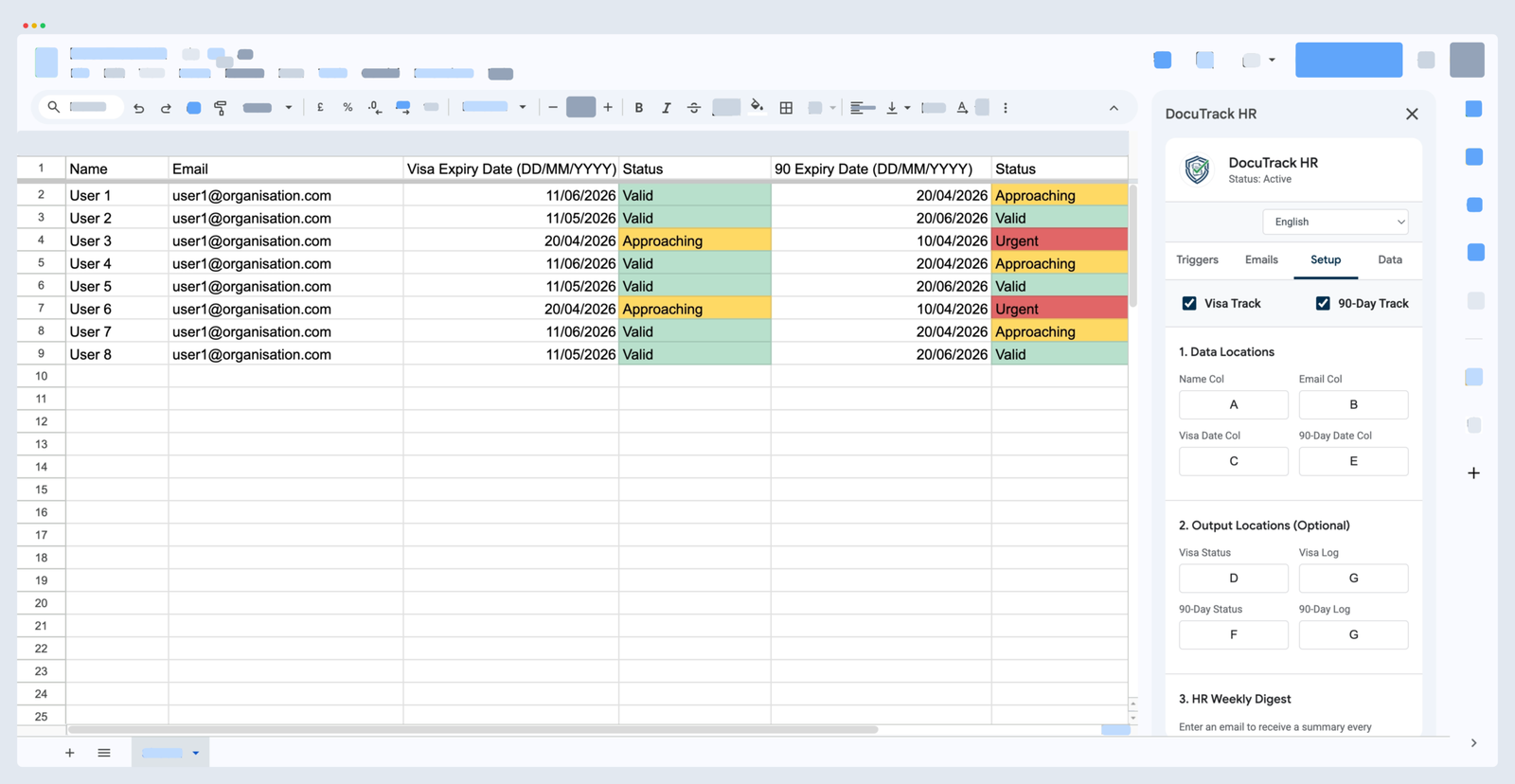This screenshot has width=1515, height=784.
Task: Close the DocuTrack HR sidebar
Action: 1412,114
